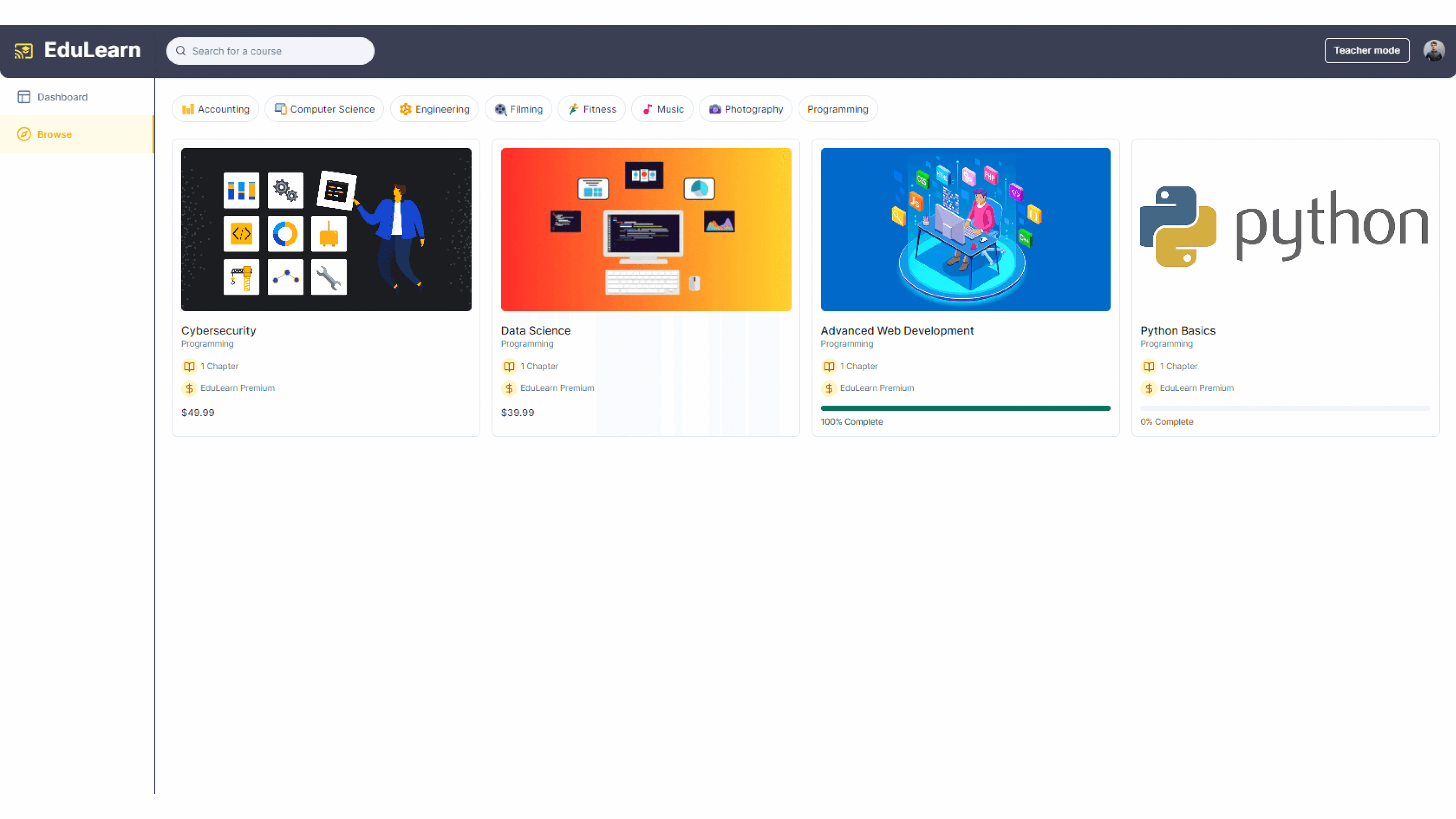Screen dimensions: 1456x819
Task: Open the Data Science course title
Action: tap(535, 331)
